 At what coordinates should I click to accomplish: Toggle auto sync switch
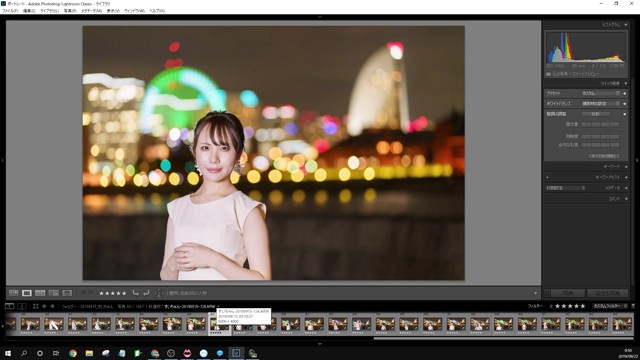[547, 293]
